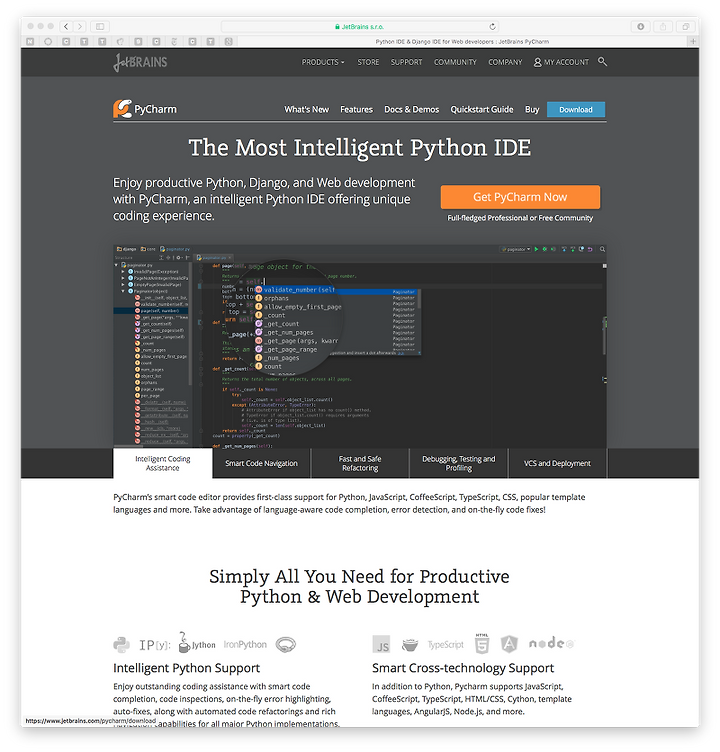Open the STORE menu item

click(x=368, y=62)
